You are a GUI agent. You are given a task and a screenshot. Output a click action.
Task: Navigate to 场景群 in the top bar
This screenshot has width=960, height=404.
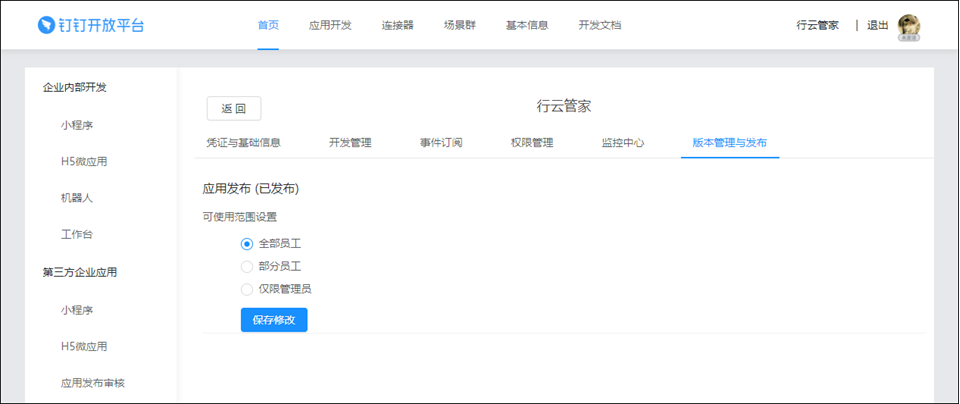coord(460,25)
